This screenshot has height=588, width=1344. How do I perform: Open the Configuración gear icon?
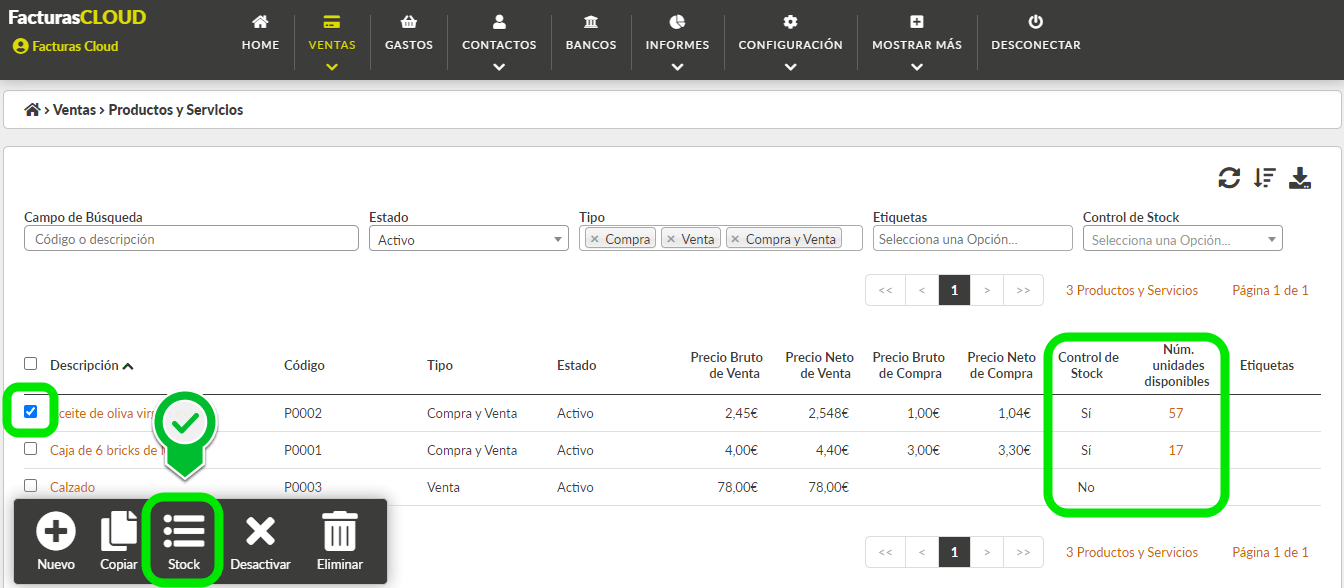coord(790,22)
